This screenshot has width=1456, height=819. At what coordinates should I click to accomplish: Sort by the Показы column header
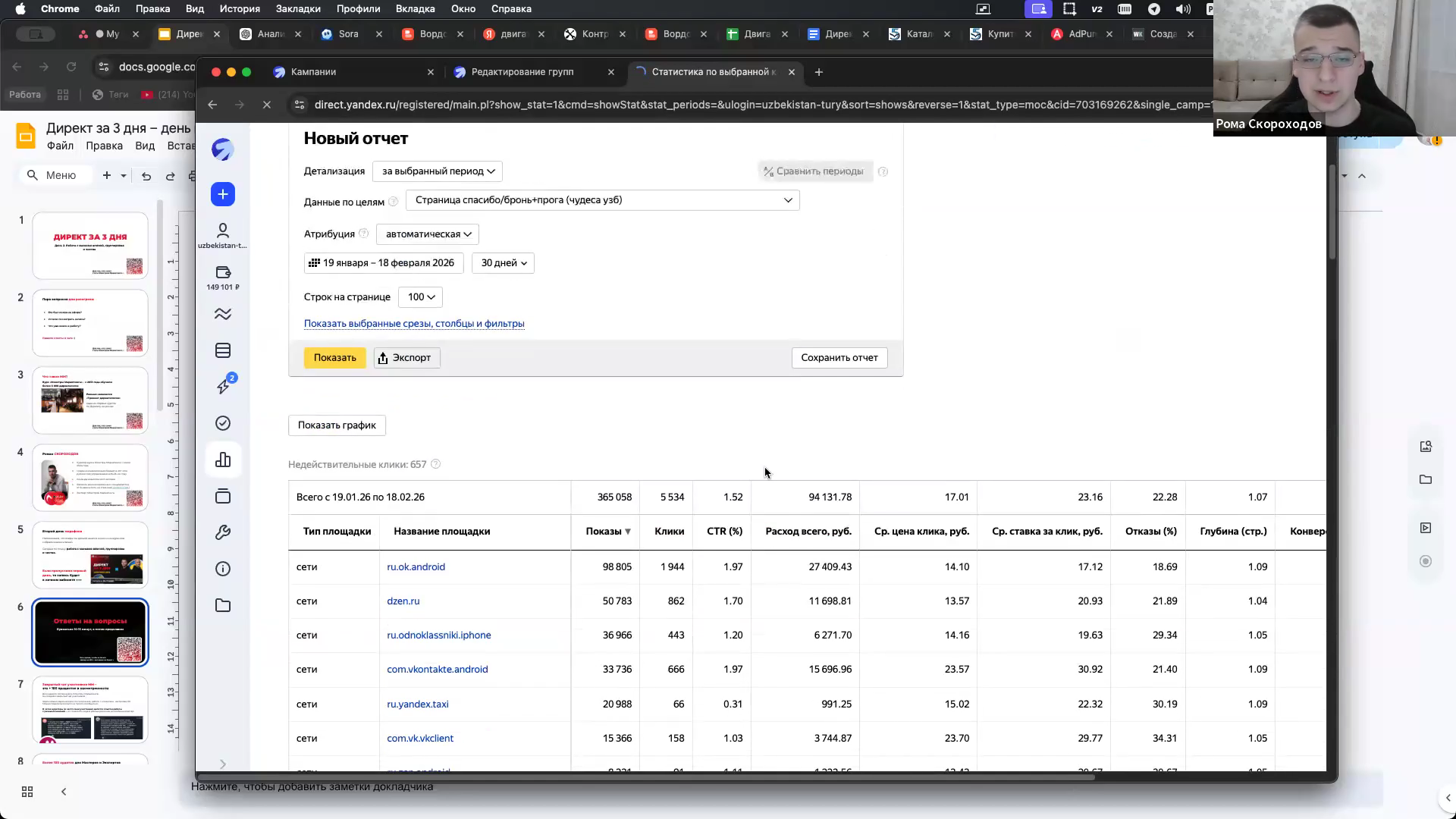tap(608, 531)
